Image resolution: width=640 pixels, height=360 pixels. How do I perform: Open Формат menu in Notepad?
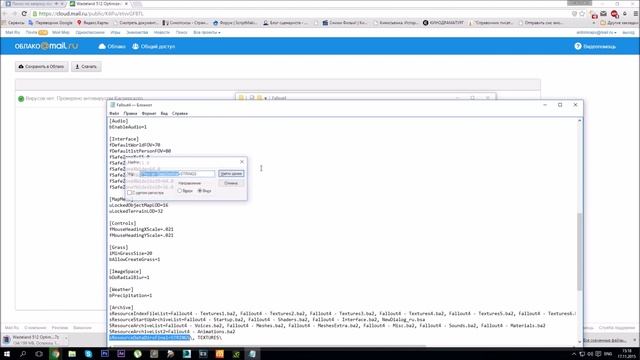[149, 113]
